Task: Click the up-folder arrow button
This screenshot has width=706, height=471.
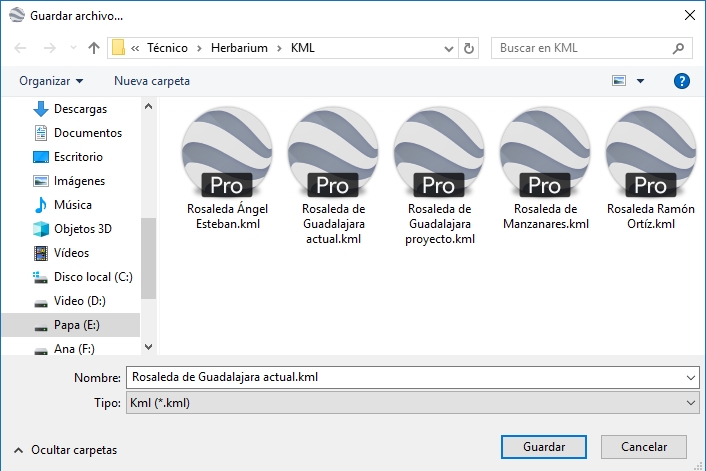Action: pos(94,47)
